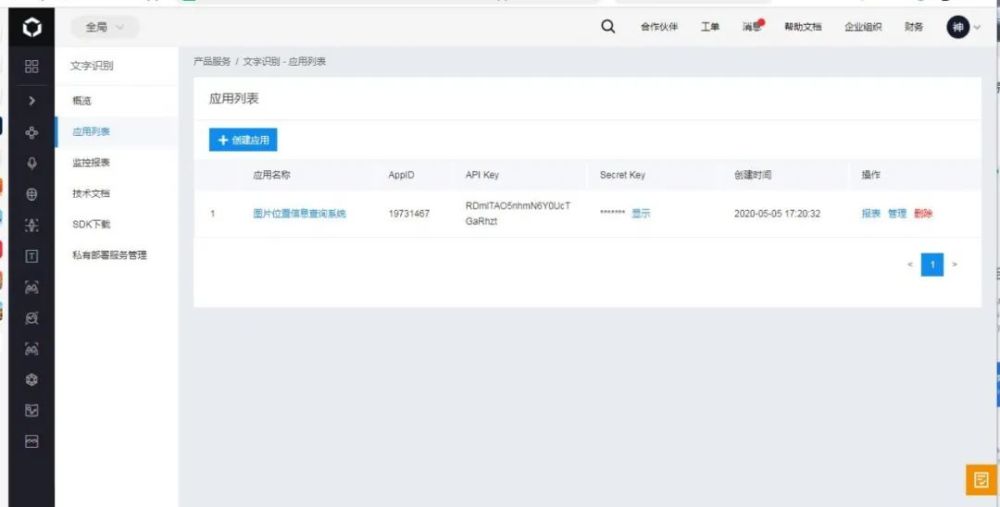Viewport: 1000px width, 507px height.
Task: Click the 文字识别 sidebar heading
Action: [x=92, y=65]
